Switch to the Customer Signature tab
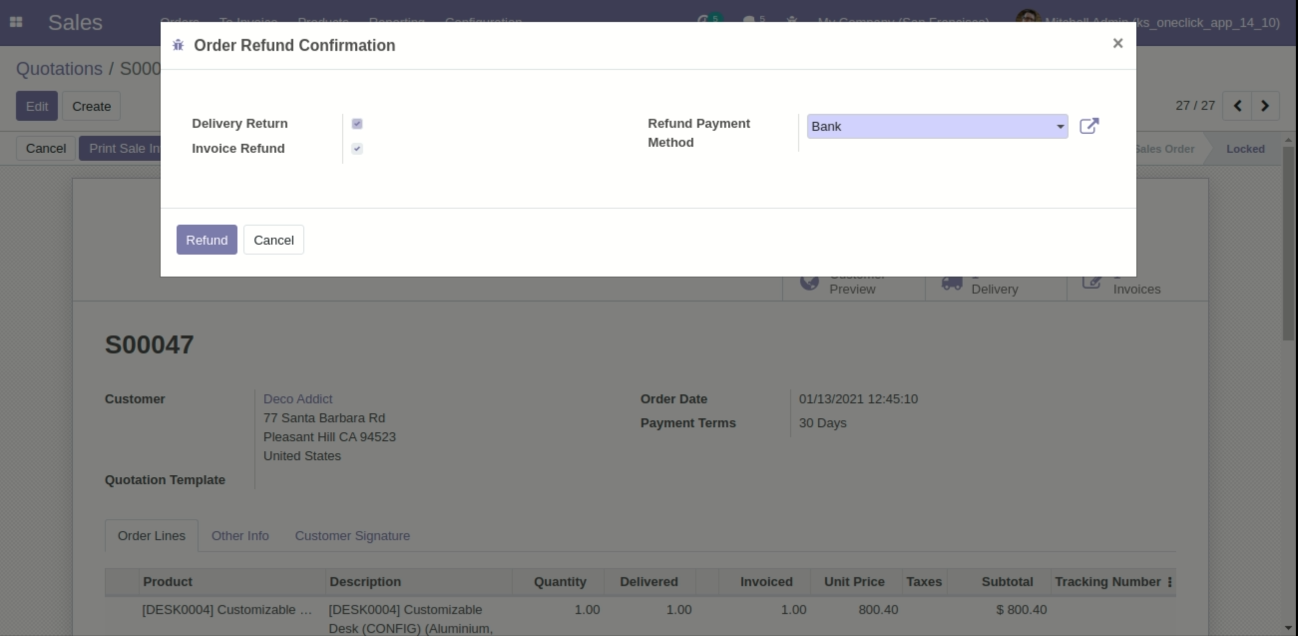The height and width of the screenshot is (636, 1298). click(352, 535)
